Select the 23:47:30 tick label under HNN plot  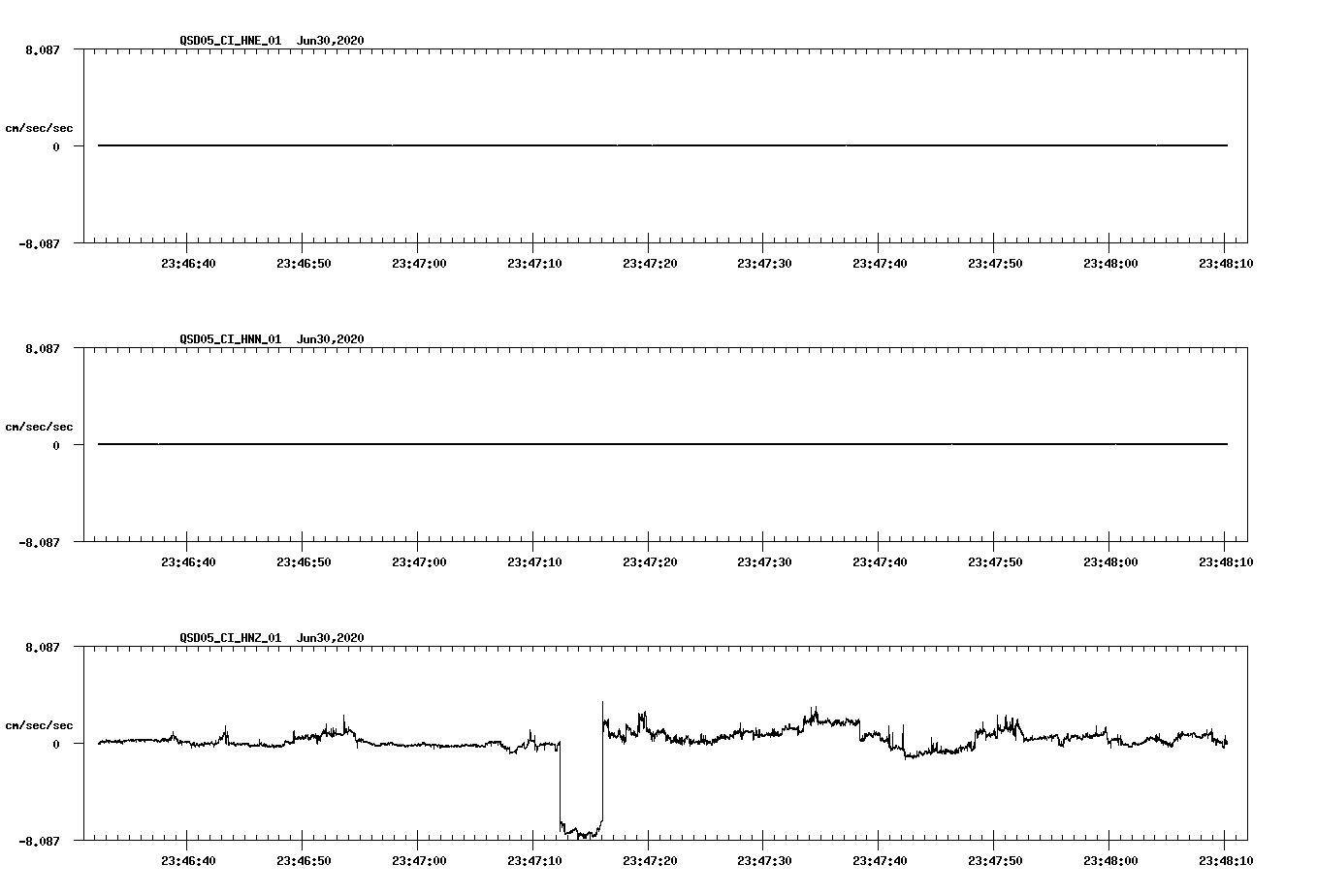(764, 561)
